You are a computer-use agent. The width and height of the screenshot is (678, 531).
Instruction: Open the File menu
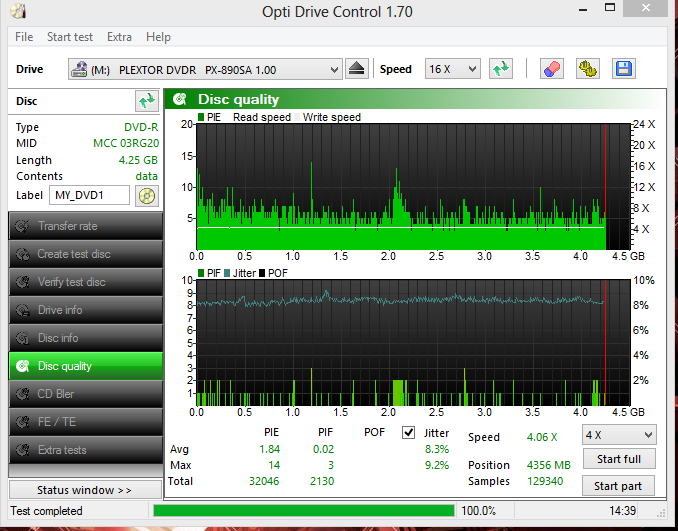24,37
